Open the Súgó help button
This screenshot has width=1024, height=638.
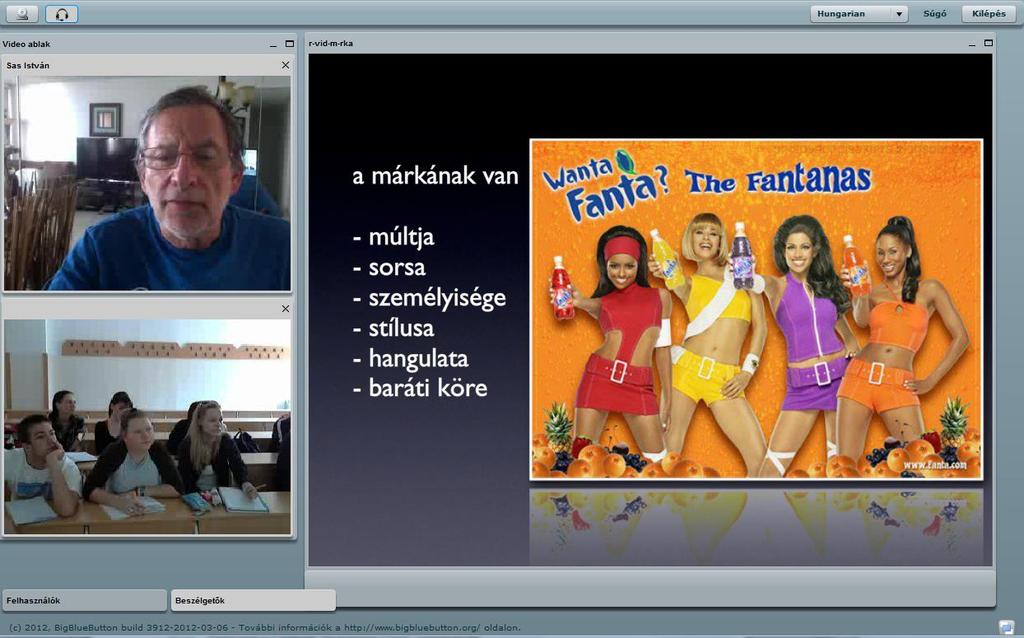coord(935,14)
